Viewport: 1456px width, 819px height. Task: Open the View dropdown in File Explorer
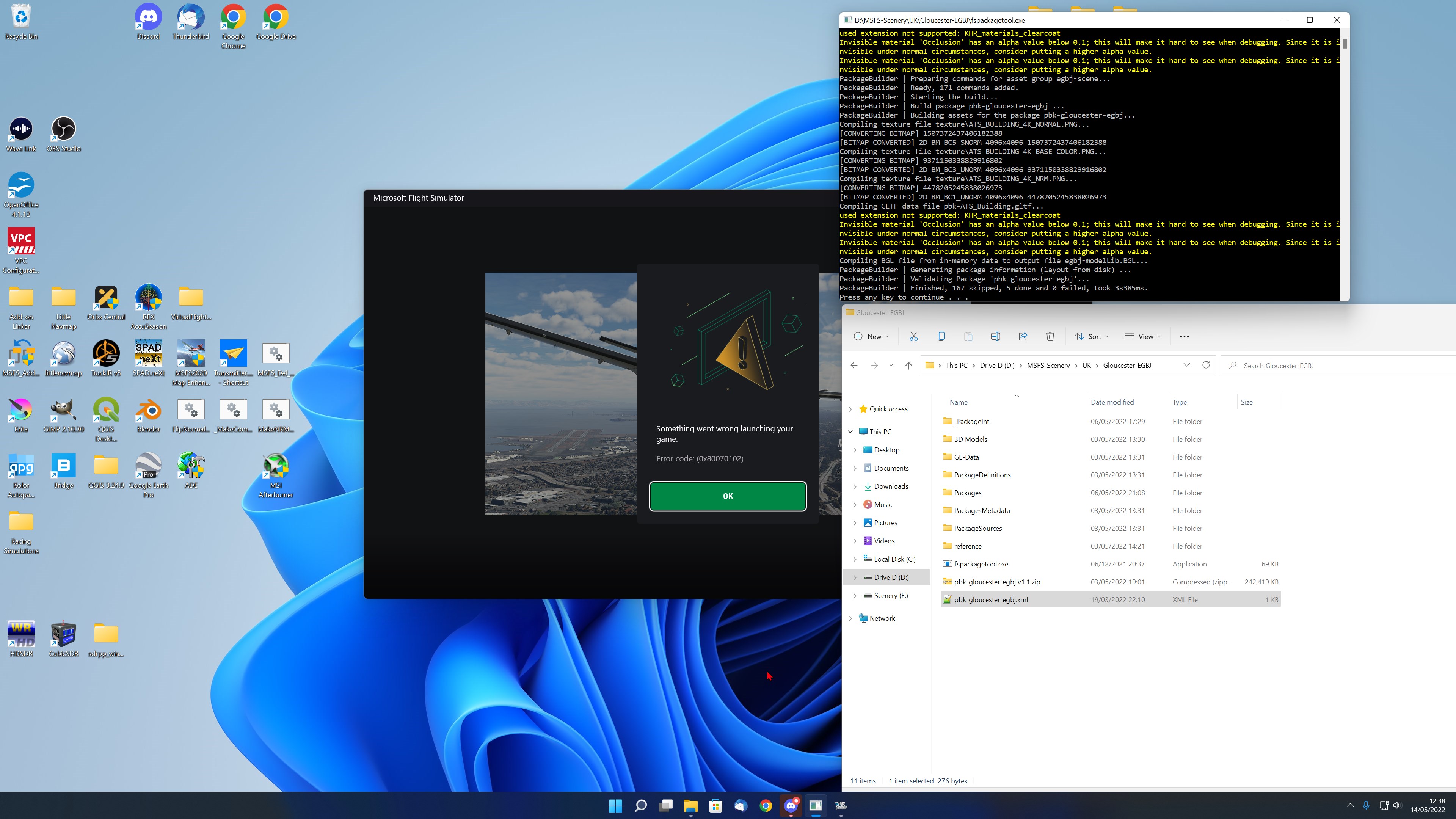click(x=1142, y=336)
